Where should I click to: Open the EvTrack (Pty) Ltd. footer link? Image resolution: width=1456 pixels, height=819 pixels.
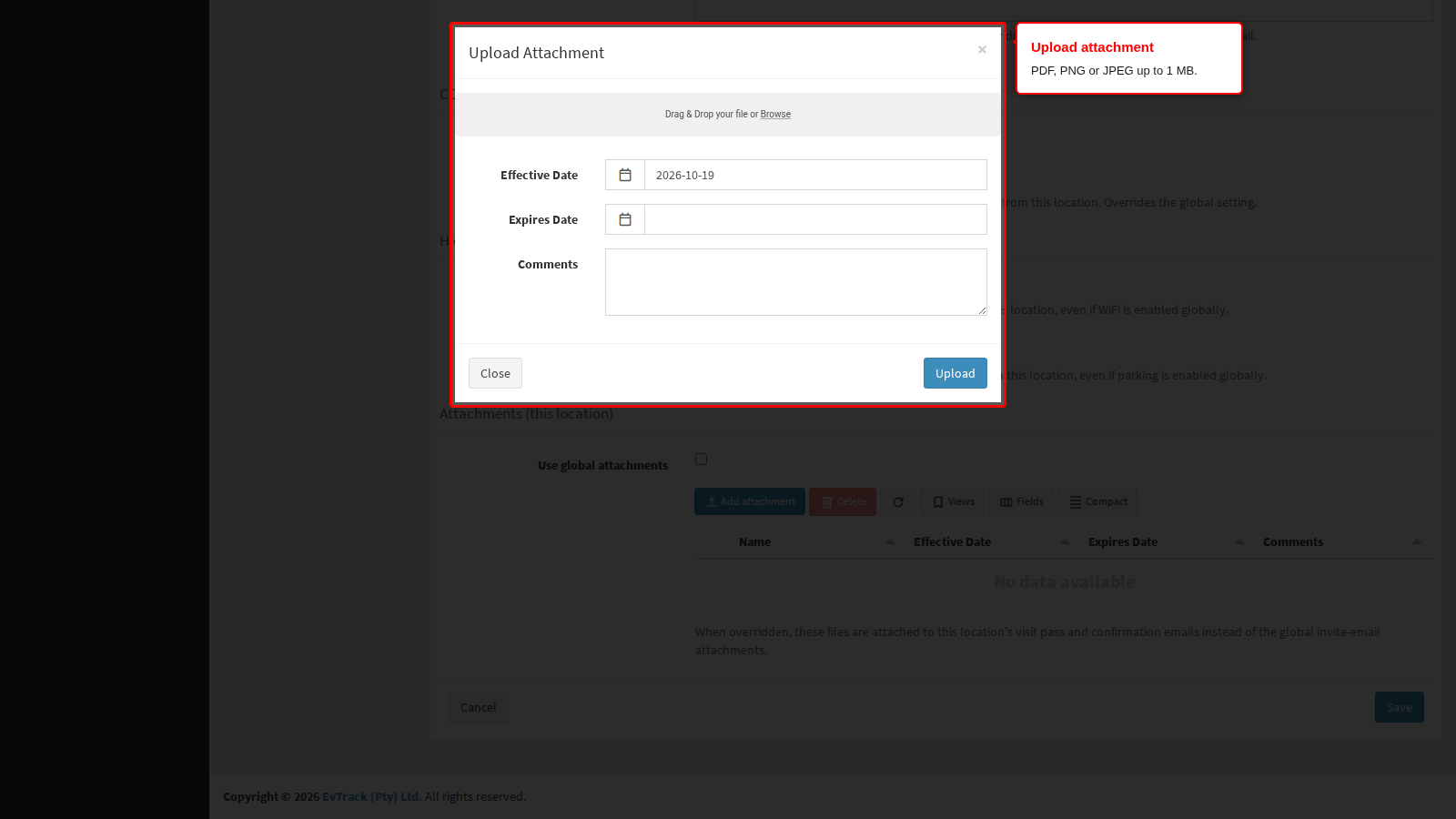(x=372, y=796)
